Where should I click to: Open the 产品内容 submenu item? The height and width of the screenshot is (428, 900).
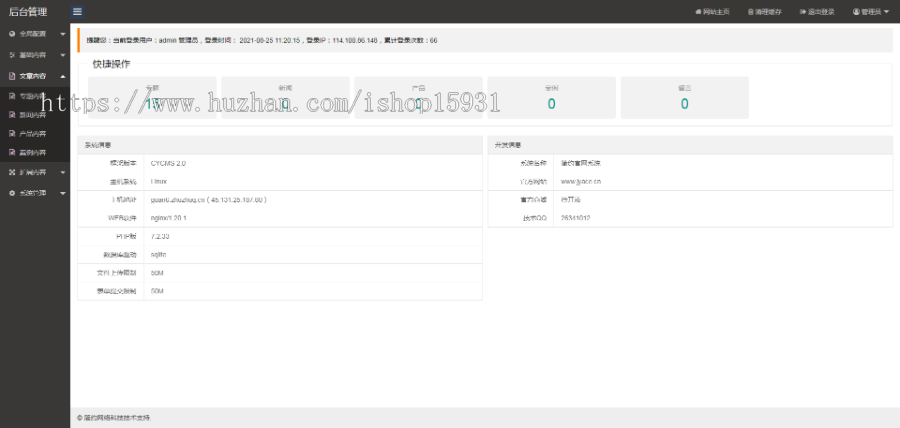[35, 134]
